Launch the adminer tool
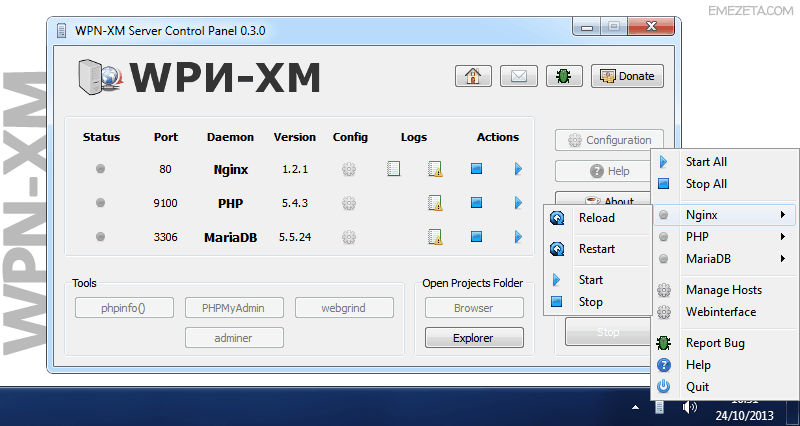The width and height of the screenshot is (800, 426). (x=234, y=338)
